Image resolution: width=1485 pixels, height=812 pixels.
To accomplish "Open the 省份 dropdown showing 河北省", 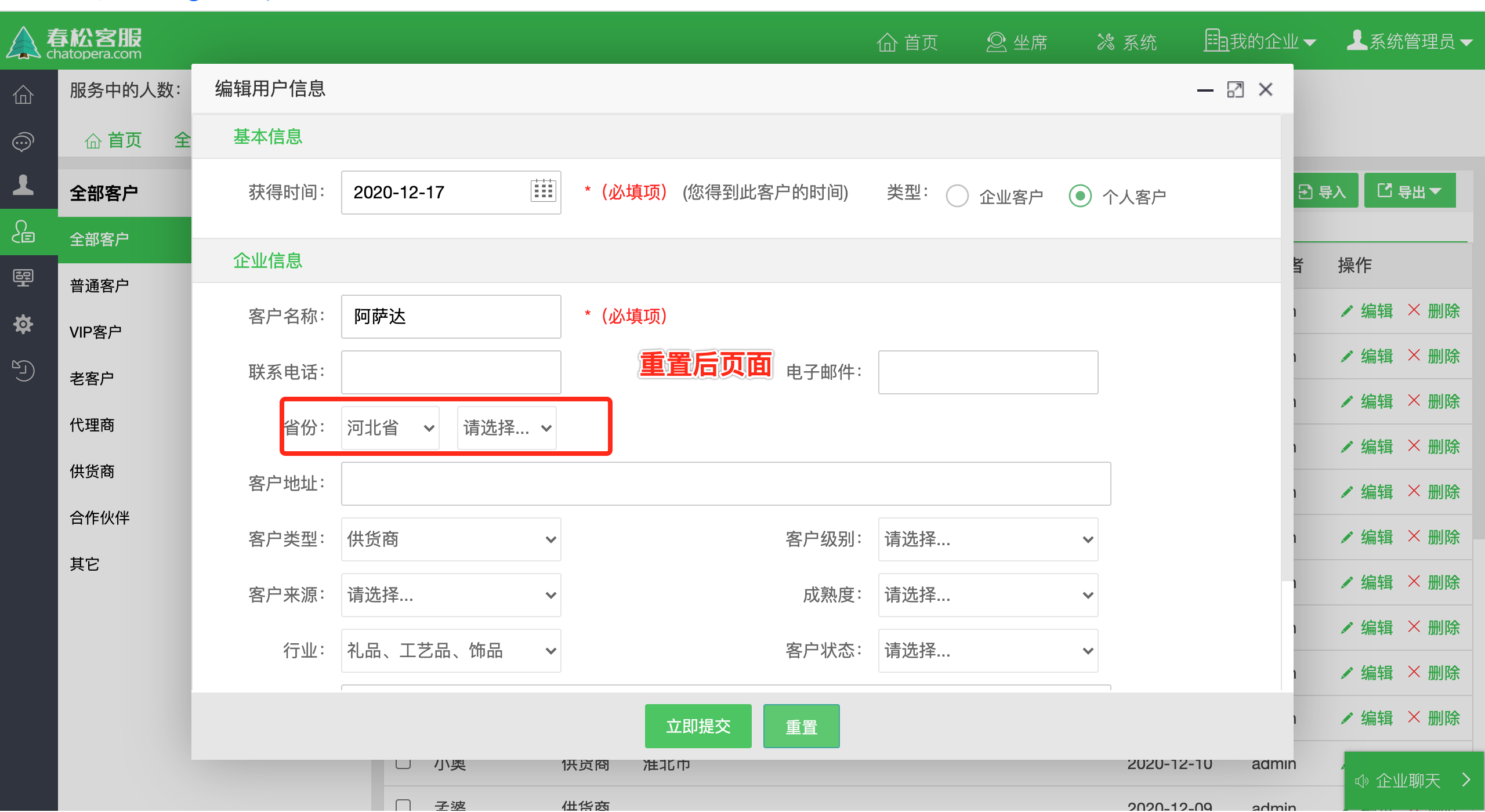I will point(389,427).
